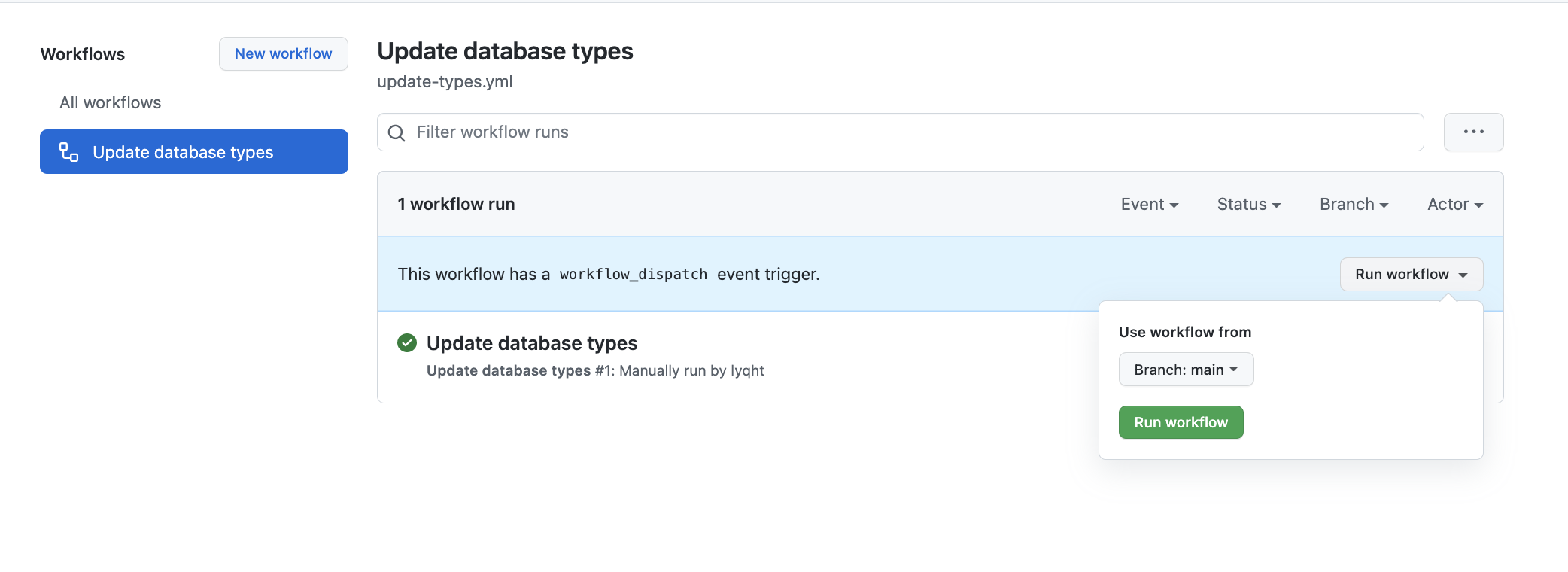Open the Actor filter dropdown
The image size is (1568, 572).
(x=1454, y=205)
